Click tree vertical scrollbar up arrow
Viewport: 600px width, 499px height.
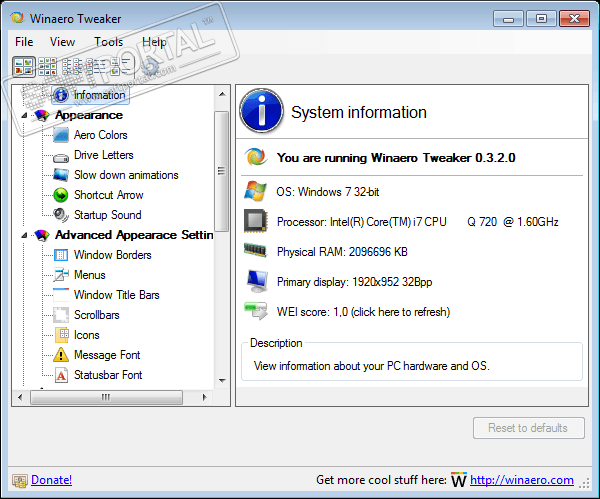coord(222,94)
